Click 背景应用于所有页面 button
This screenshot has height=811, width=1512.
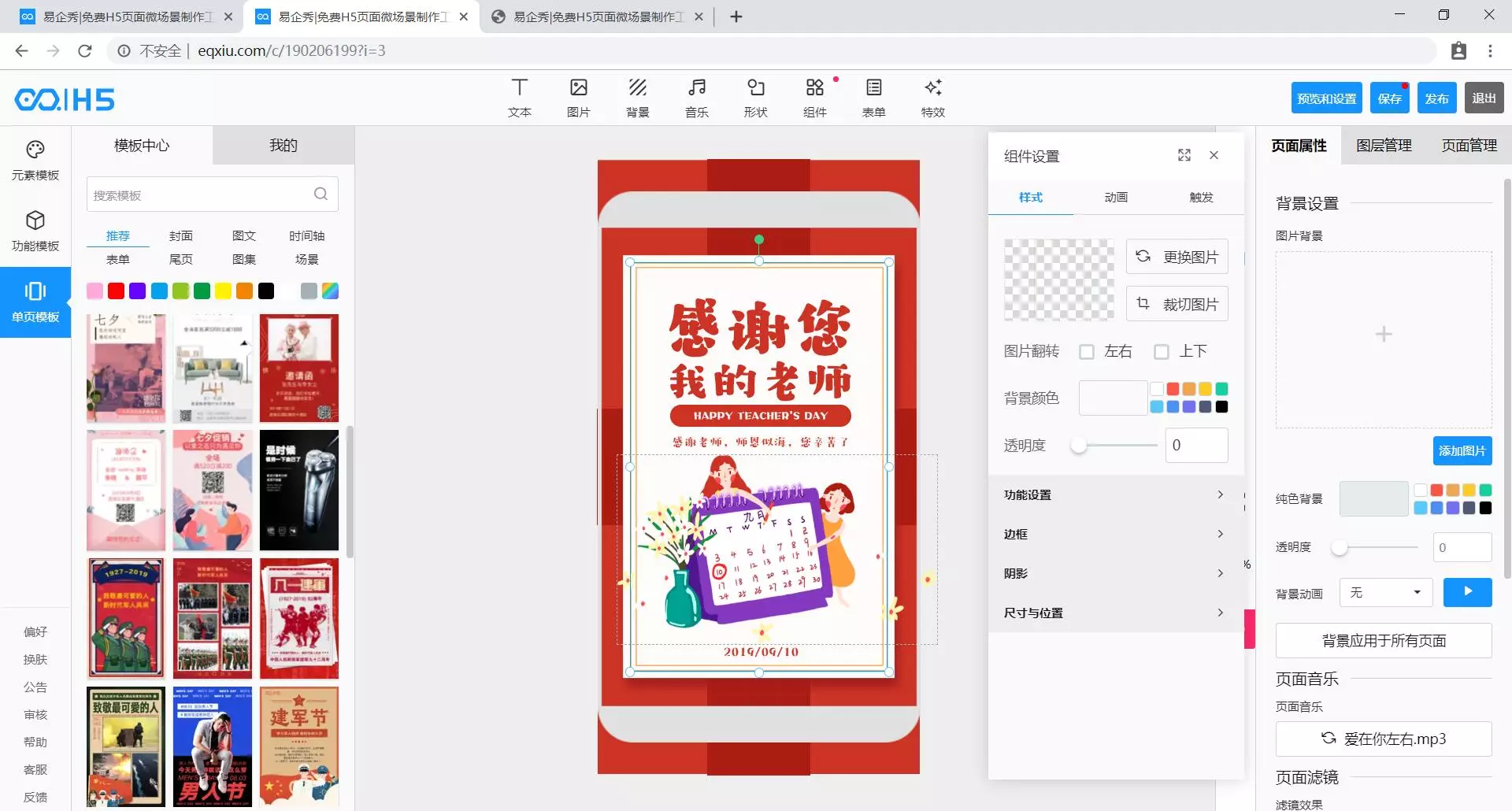[1384, 641]
